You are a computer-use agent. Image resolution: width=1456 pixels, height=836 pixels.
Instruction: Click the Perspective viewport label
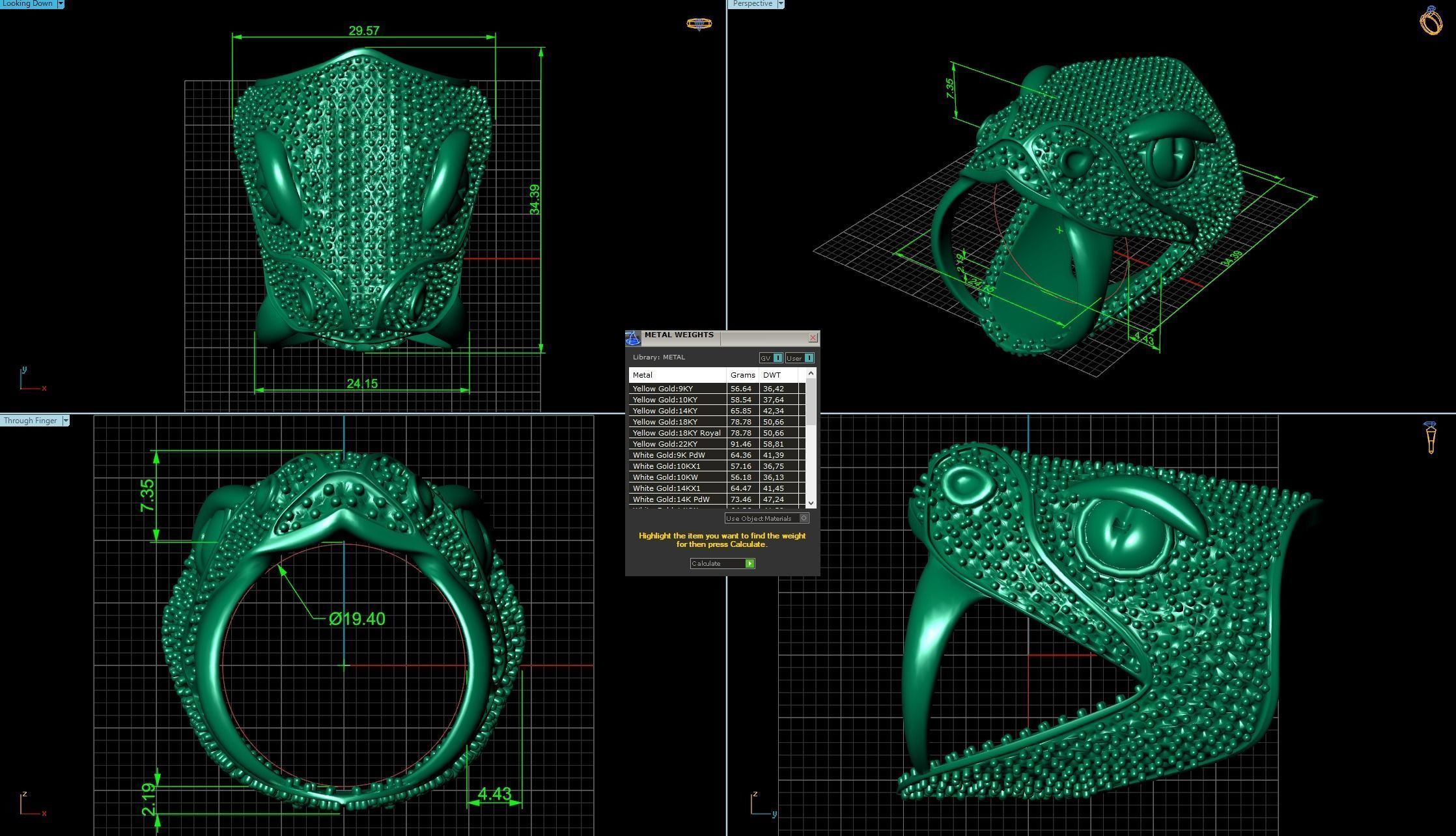point(753,4)
